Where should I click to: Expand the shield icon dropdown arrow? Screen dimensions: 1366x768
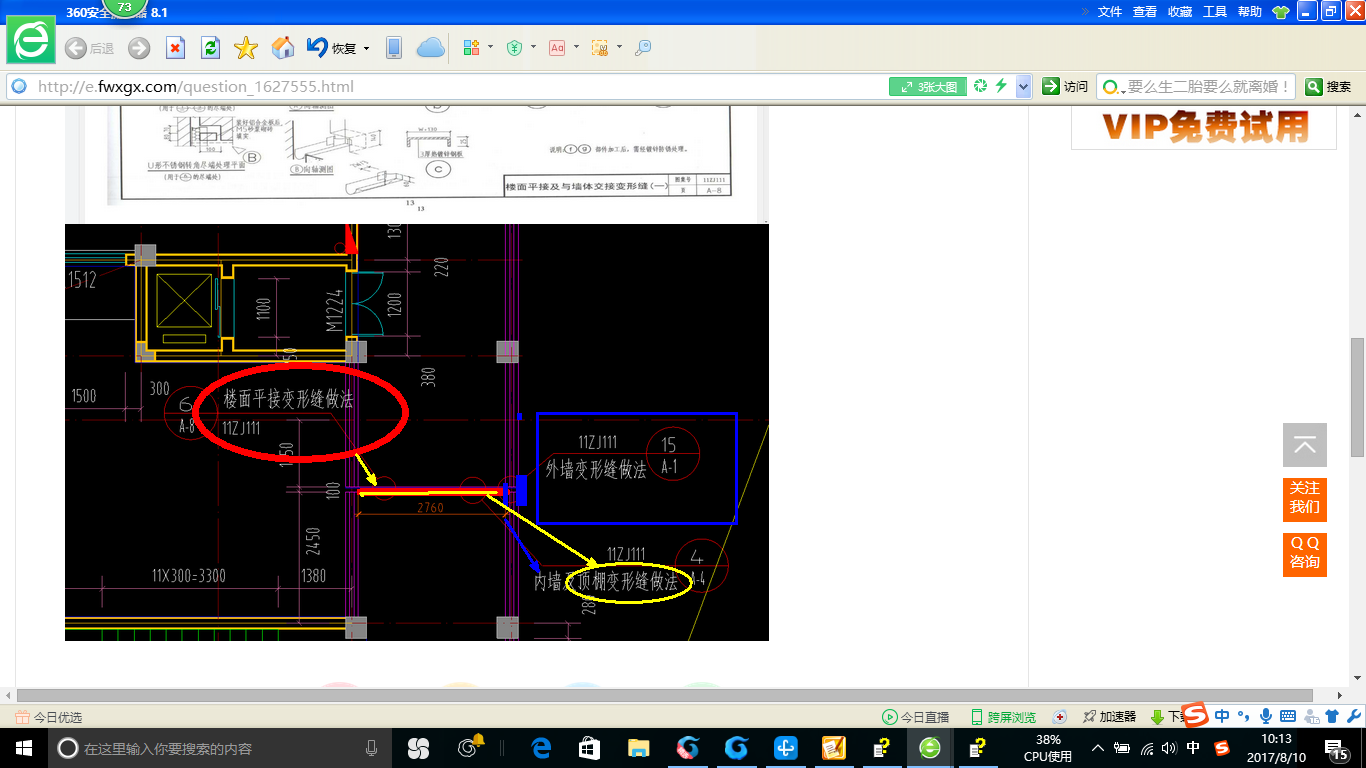[533, 47]
